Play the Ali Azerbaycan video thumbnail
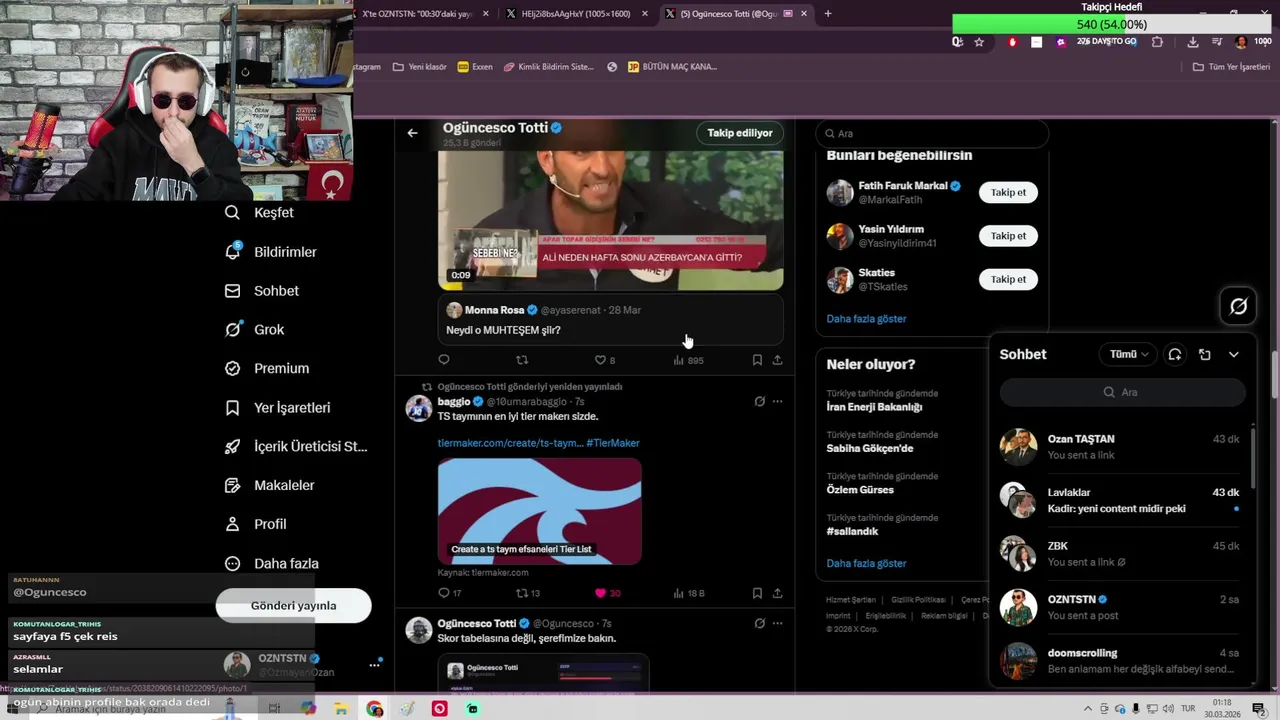 pyautogui.click(x=611, y=220)
